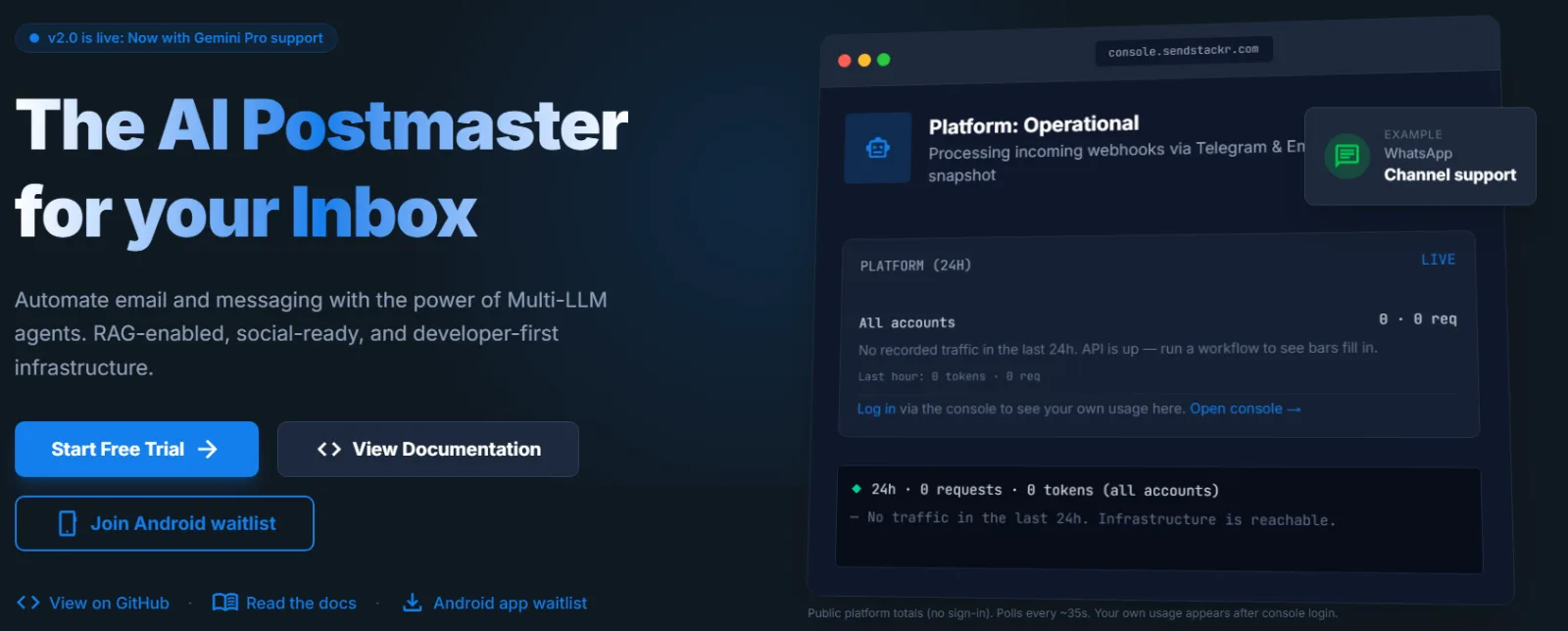Click the Platform: Operational heading
The image size is (1568, 631).
point(1034,125)
